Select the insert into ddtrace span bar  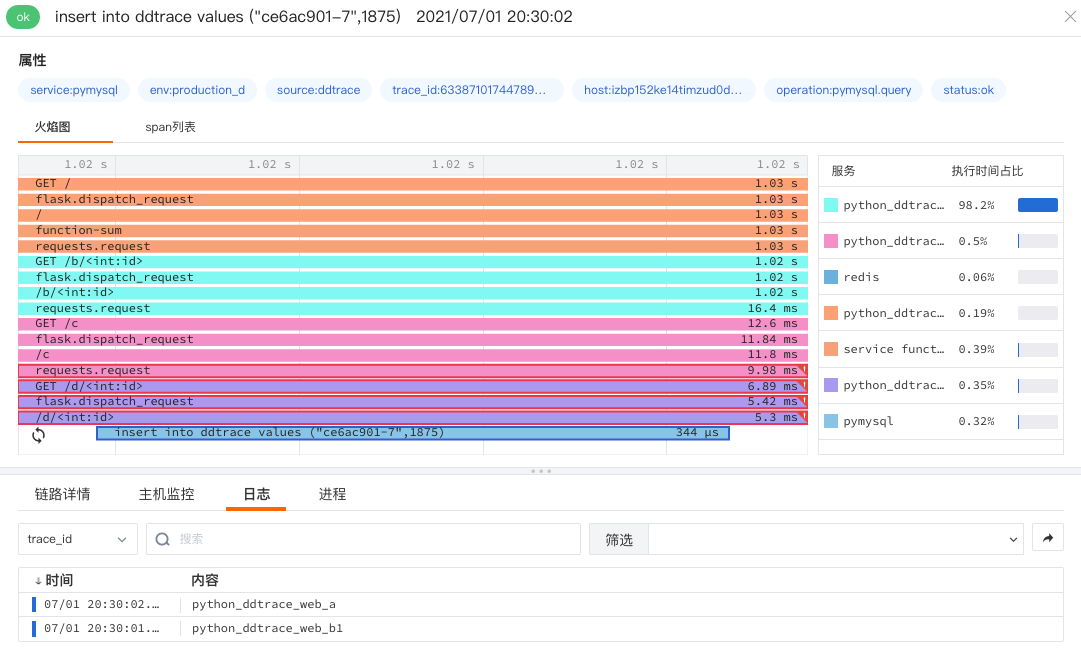[x=413, y=433]
